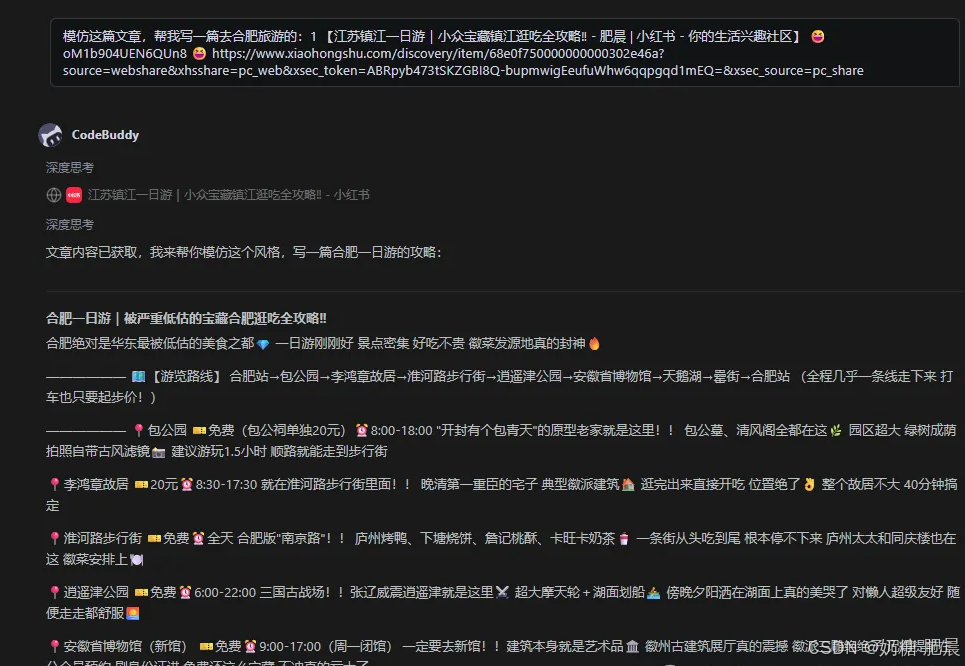Click the alarm clock icon before 6:00-22:00

(185, 593)
